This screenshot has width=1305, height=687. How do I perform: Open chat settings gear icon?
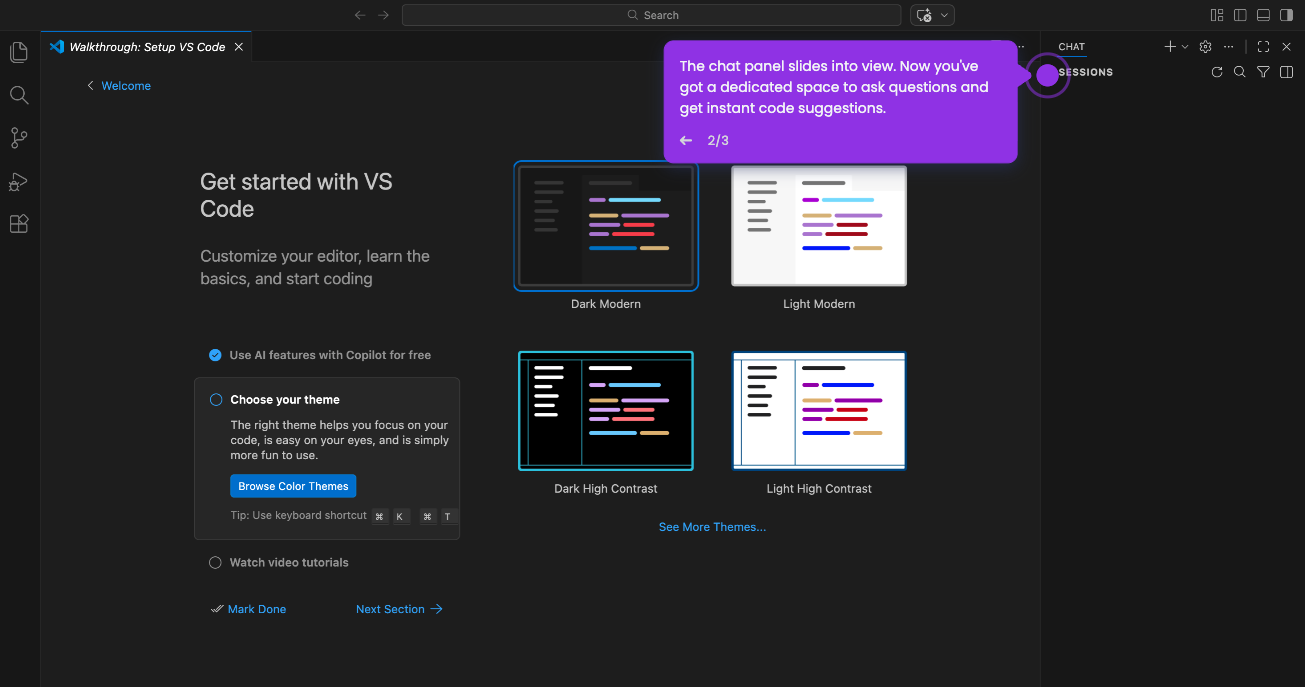(x=1206, y=47)
